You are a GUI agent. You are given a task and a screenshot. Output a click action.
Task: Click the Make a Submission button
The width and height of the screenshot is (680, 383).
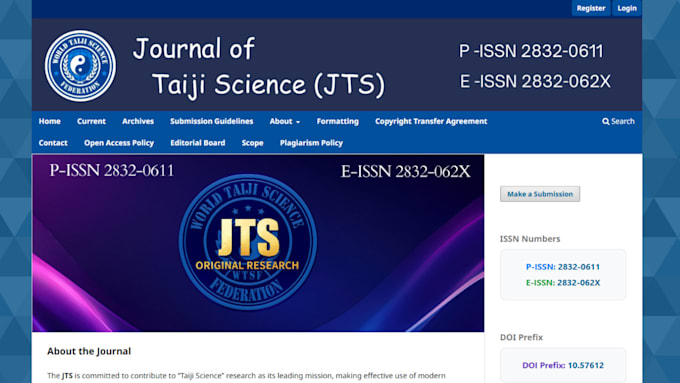click(540, 194)
